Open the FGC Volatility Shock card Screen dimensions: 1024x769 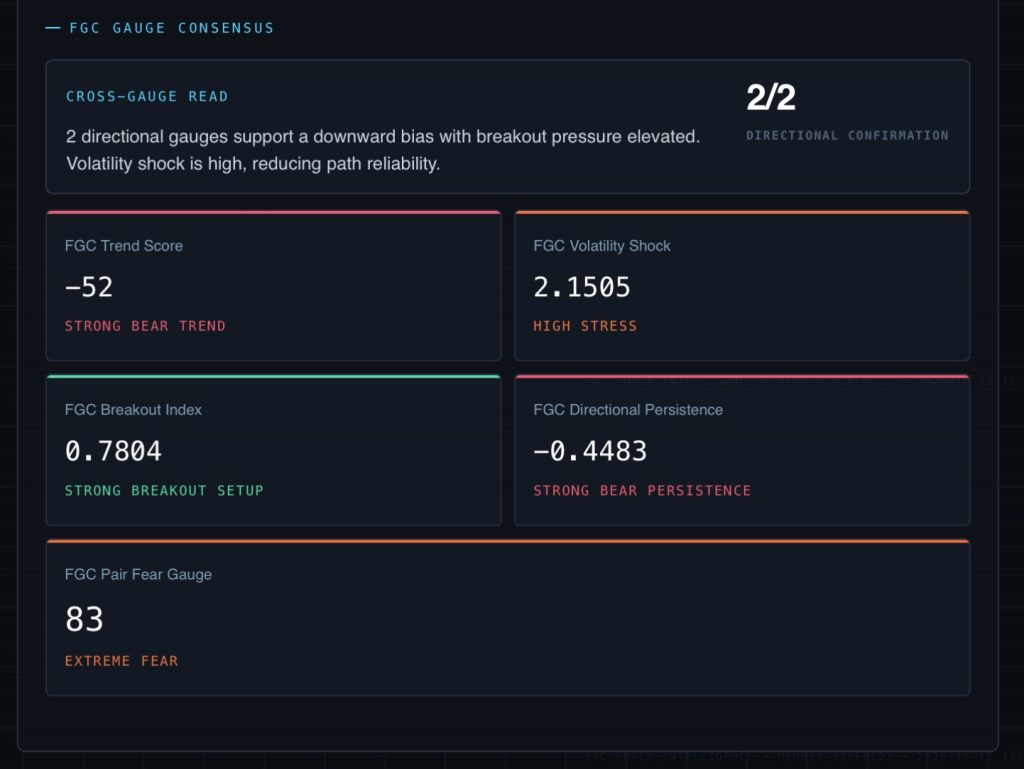click(x=742, y=285)
